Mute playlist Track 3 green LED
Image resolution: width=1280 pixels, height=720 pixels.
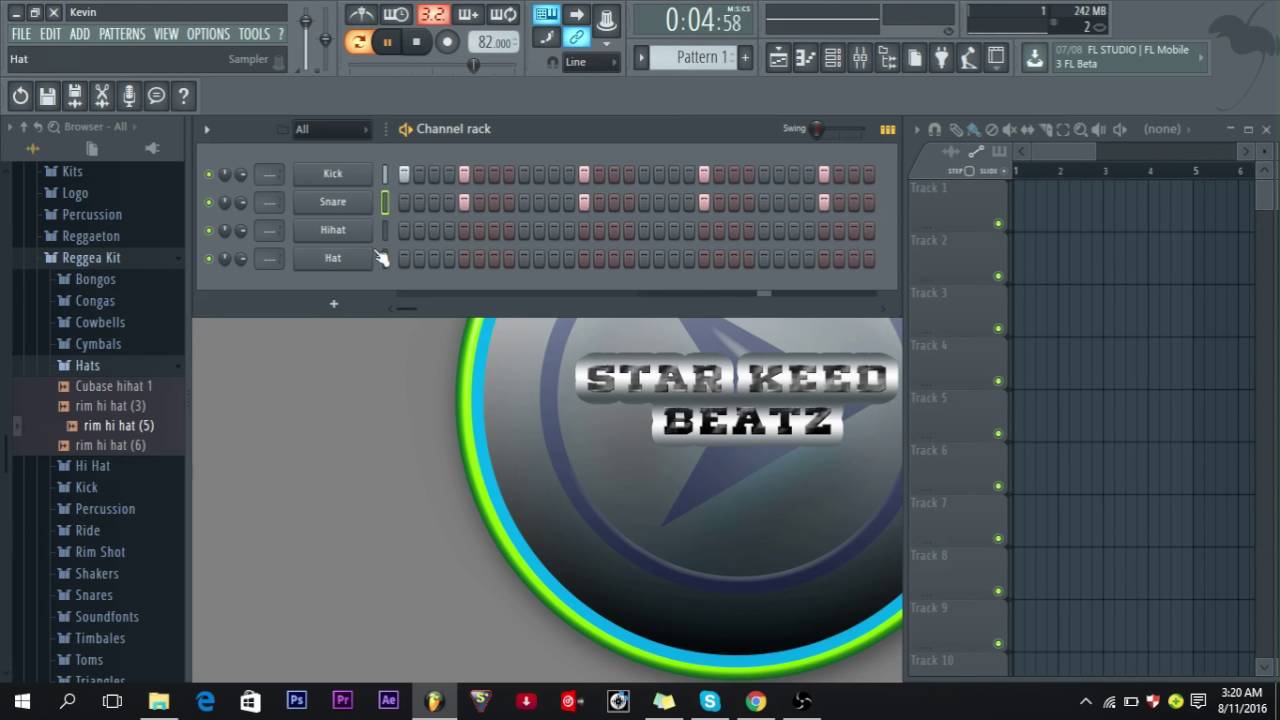pyautogui.click(x=998, y=329)
